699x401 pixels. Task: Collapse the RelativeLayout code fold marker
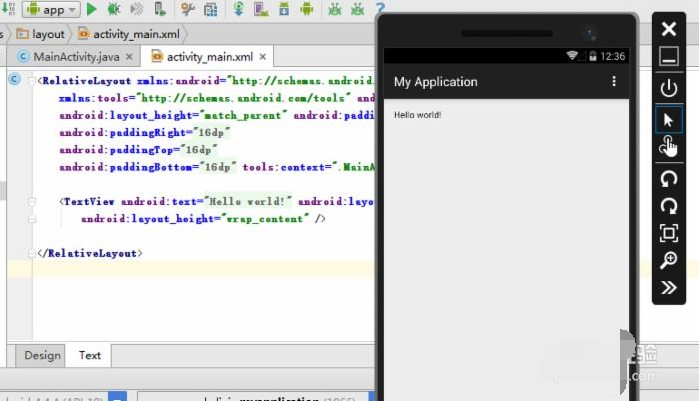pos(32,80)
